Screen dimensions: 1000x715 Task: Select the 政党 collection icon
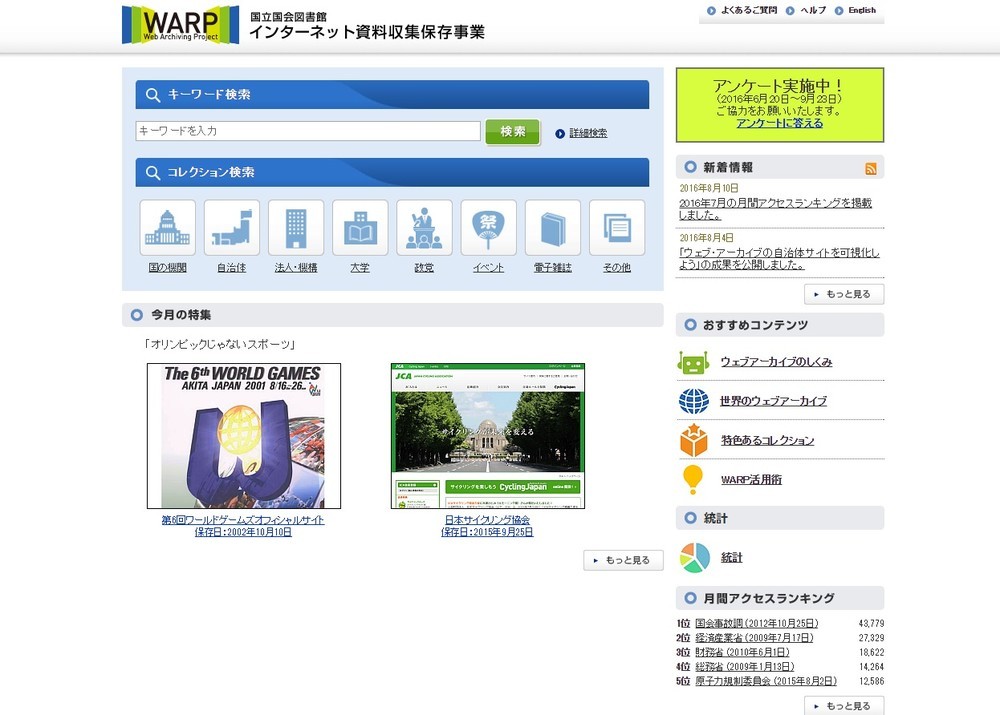[424, 228]
